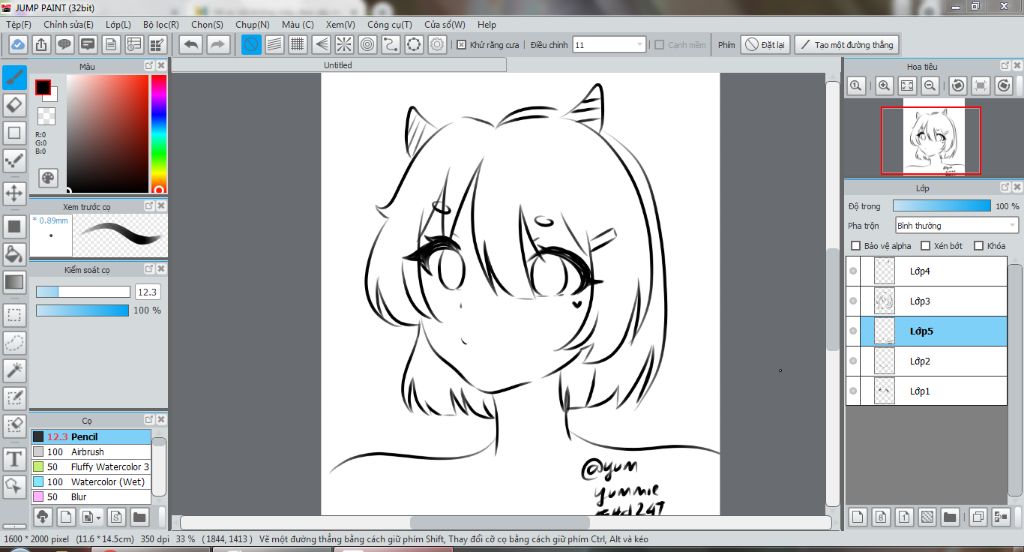Toggle the Bảo vệ alpha checkbox
The width and height of the screenshot is (1024, 552).
point(856,246)
